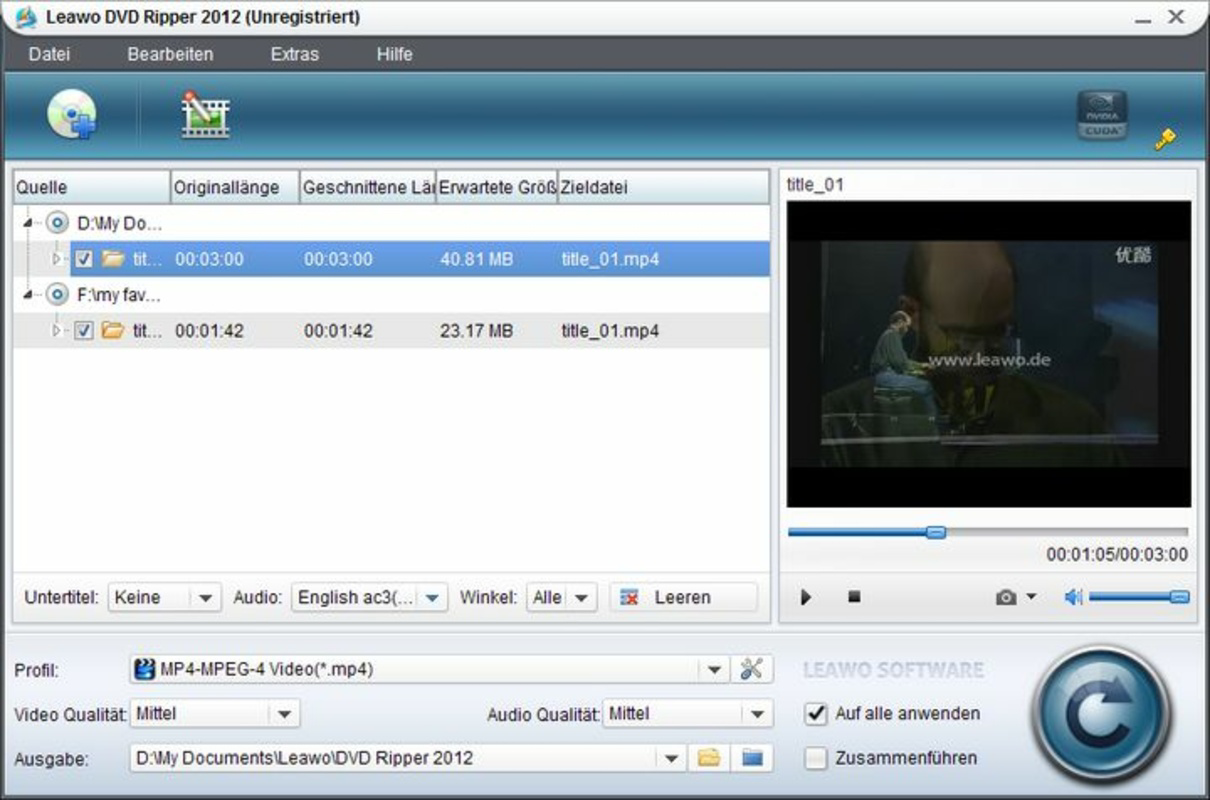Expand title row with 00:01:42 length
Viewport: 1210px width, 800px height.
57,330
